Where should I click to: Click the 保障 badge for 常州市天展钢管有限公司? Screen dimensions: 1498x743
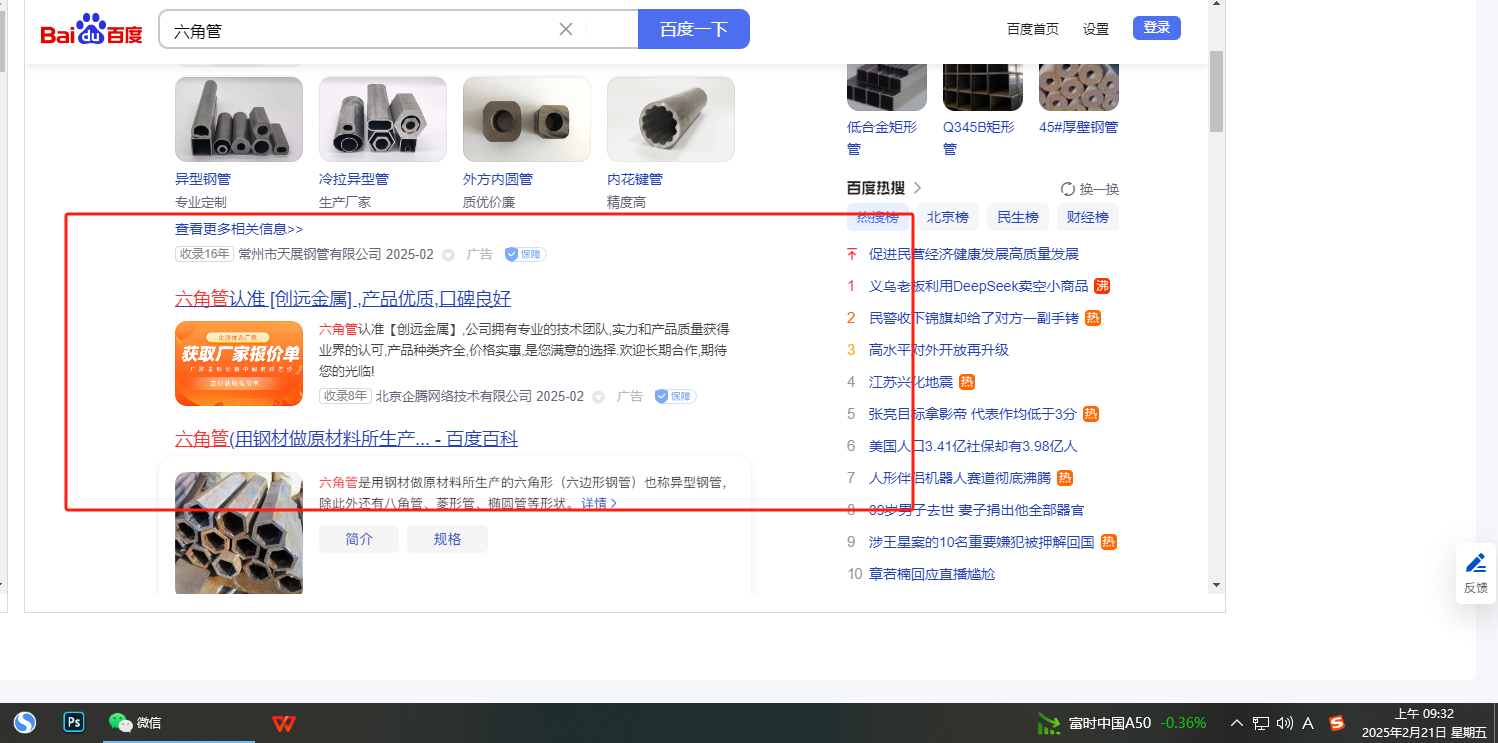(526, 254)
